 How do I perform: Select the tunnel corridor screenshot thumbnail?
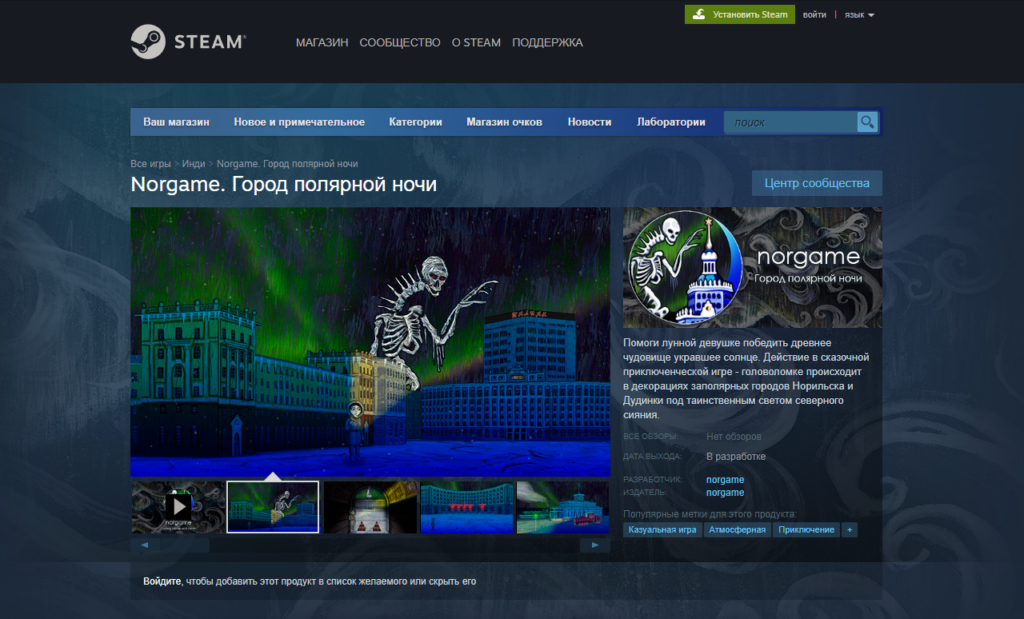pyautogui.click(x=370, y=507)
